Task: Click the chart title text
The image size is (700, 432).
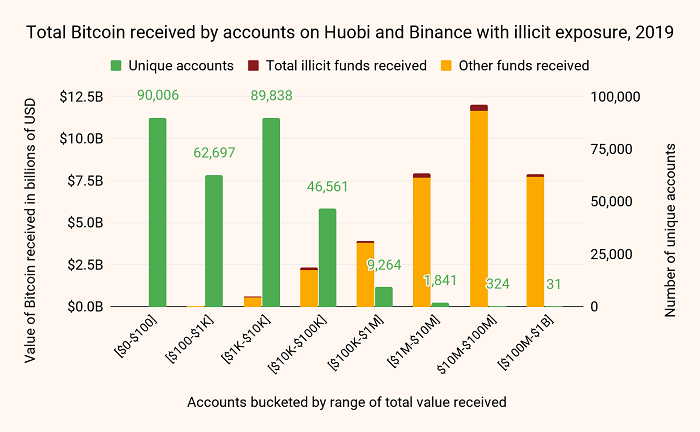Action: point(350,32)
